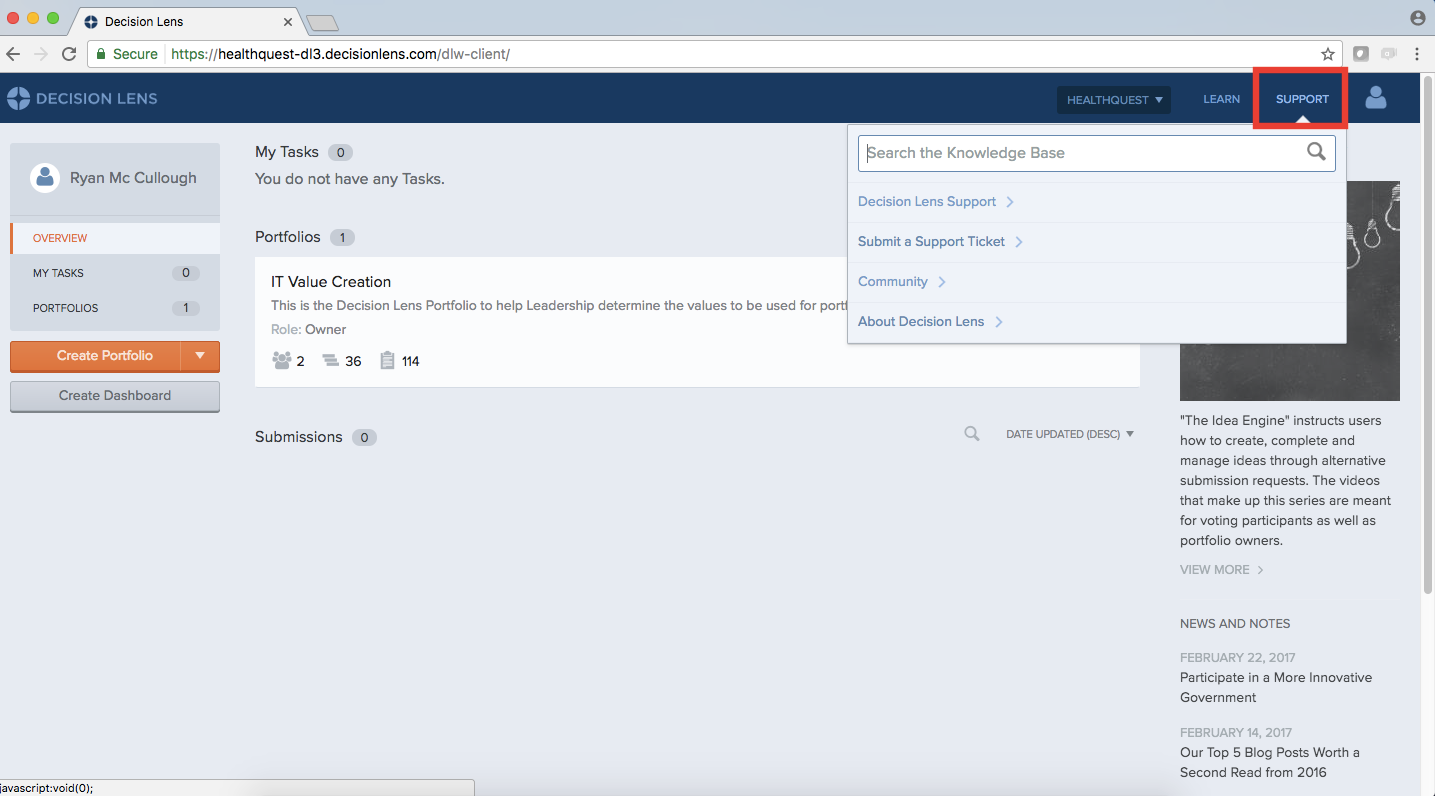The width and height of the screenshot is (1435, 796).
Task: Open About Decision Lens
Action: click(921, 322)
